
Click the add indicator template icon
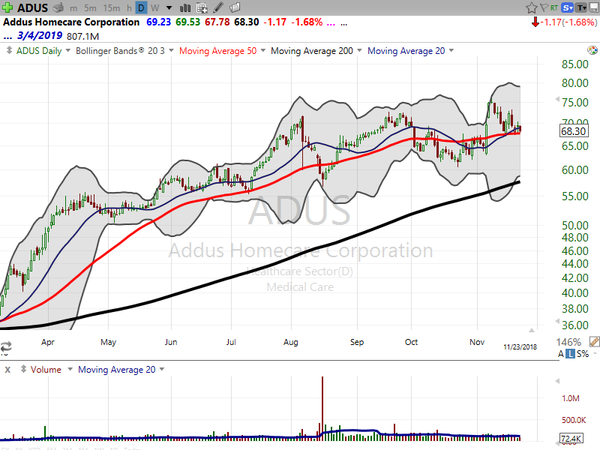pos(202,7)
